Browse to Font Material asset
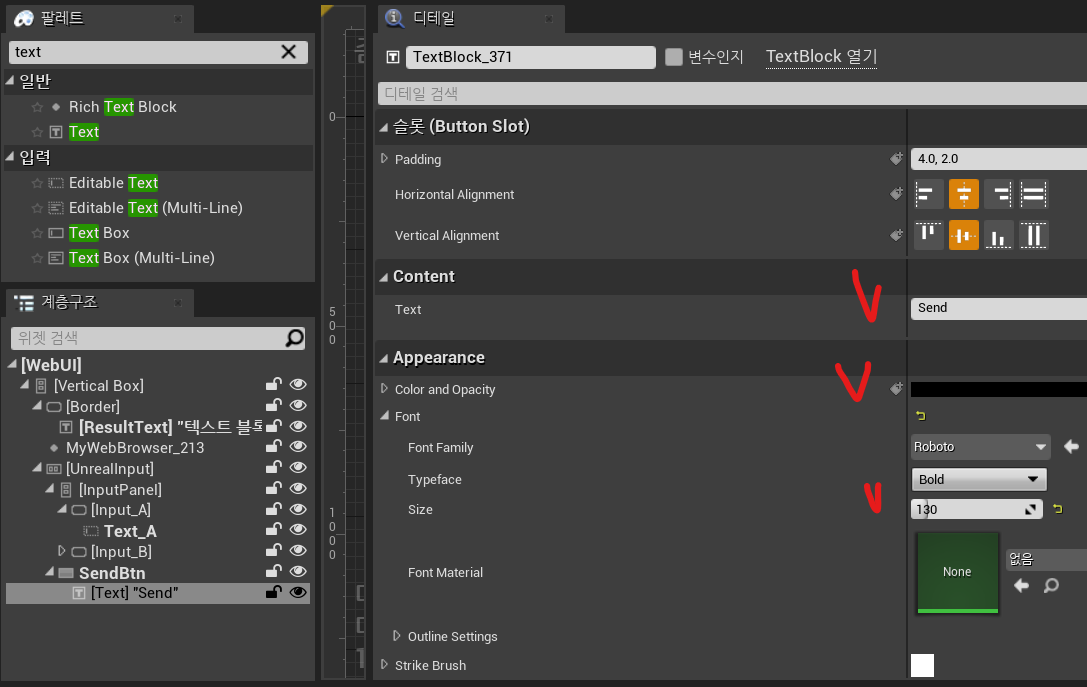Screen dimensions: 1087x687 [1051, 586]
